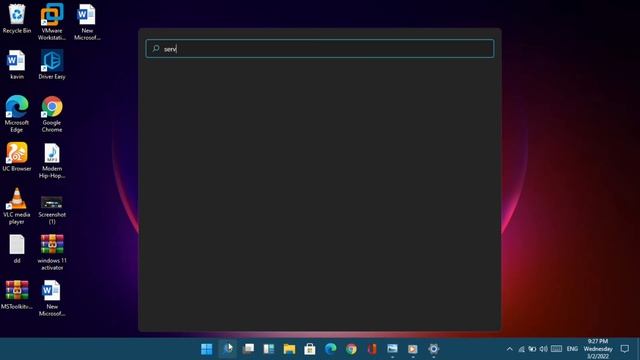Select the Screenshot (1) image file
This screenshot has height=360, width=640.
[x=52, y=210]
